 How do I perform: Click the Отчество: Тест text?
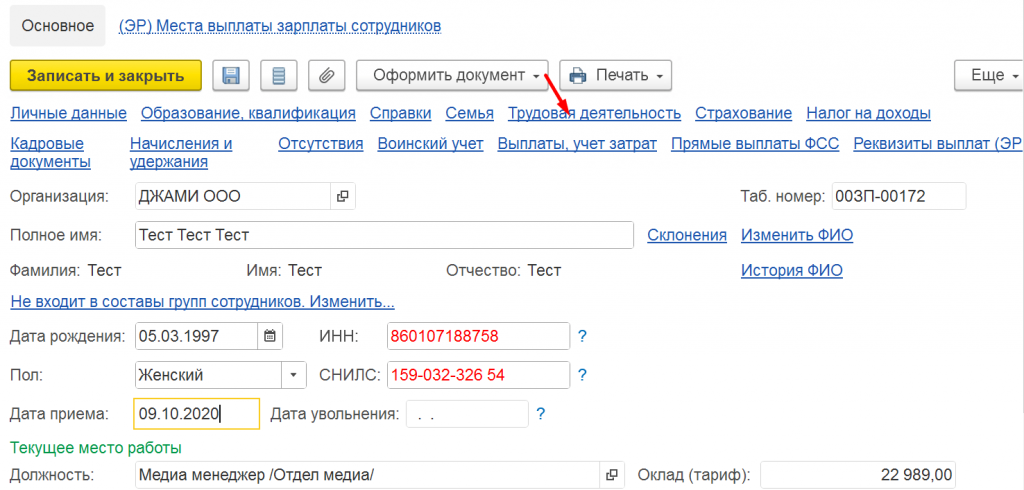point(504,270)
